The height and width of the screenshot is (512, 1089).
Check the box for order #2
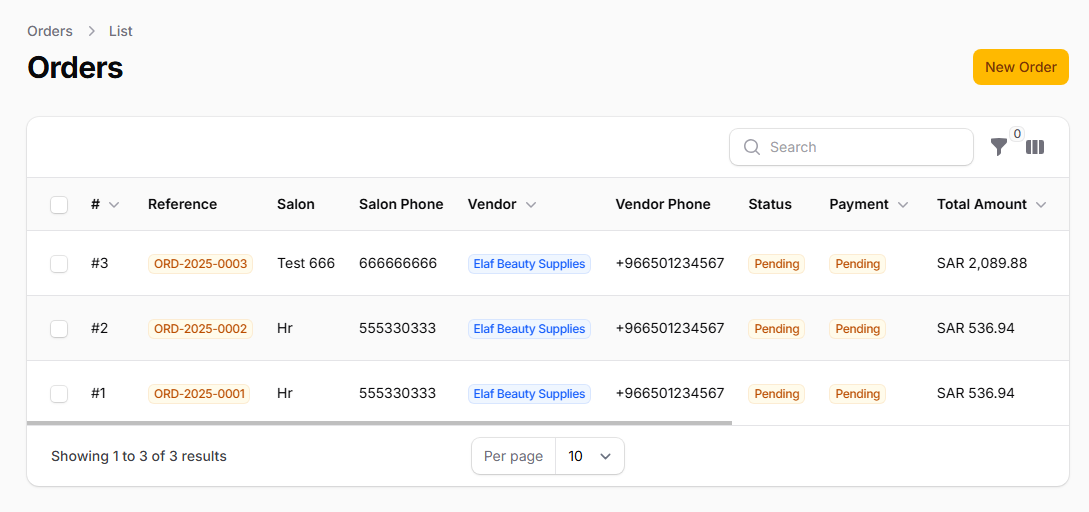59,329
